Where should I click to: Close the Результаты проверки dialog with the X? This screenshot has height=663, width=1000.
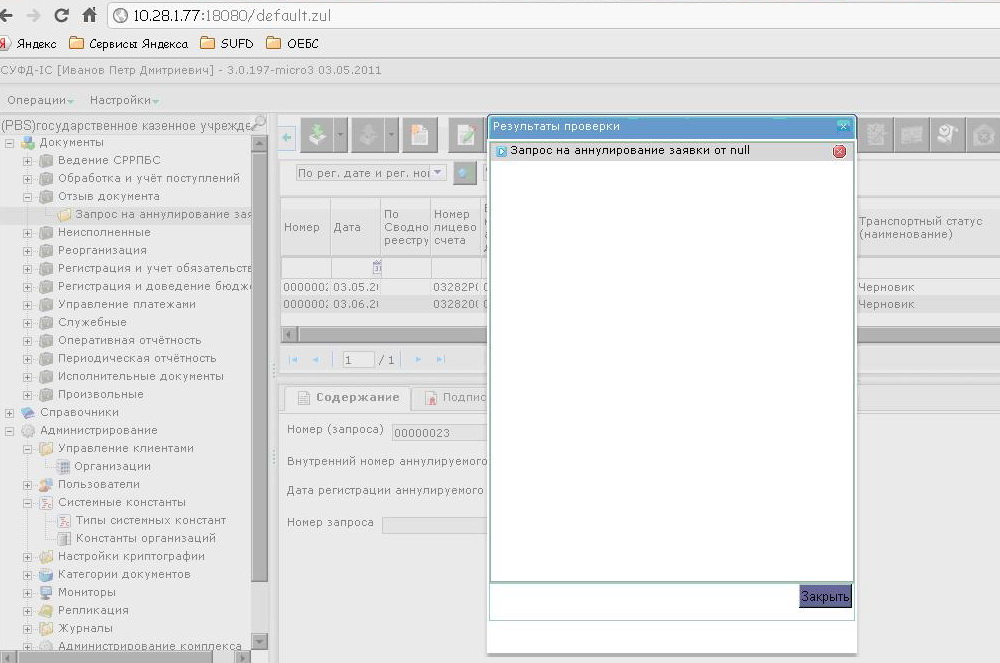coord(843,126)
